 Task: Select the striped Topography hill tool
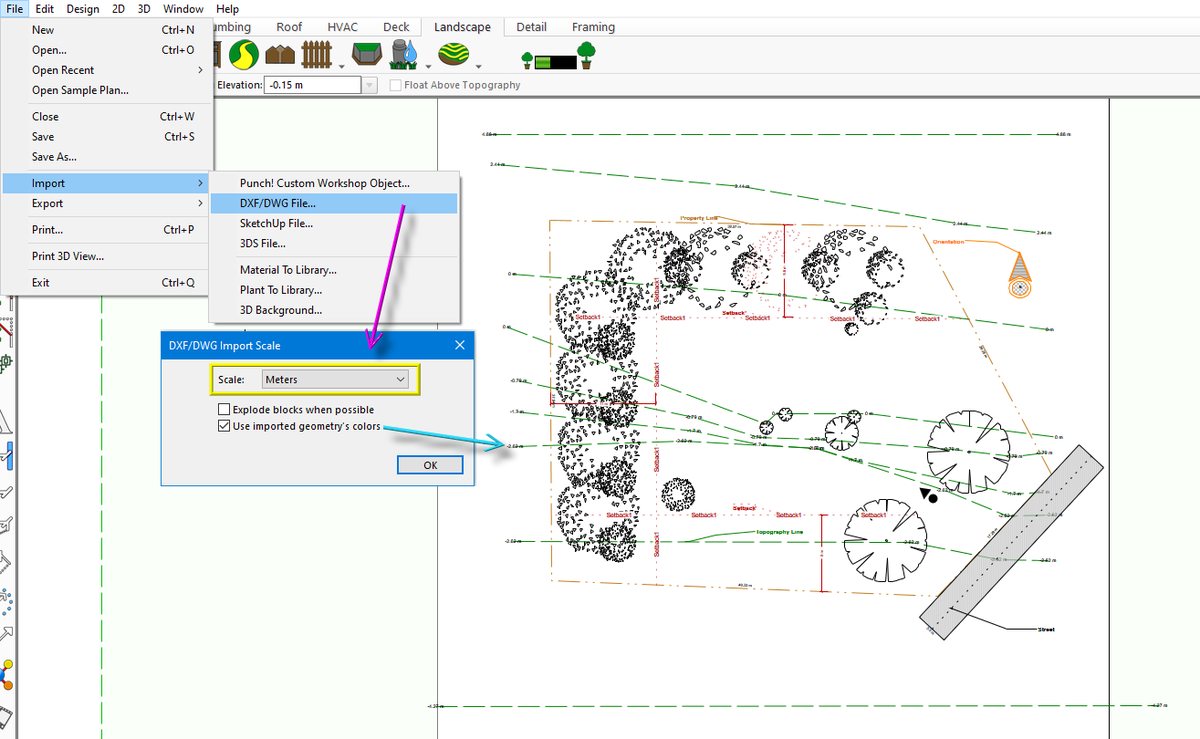pyautogui.click(x=455, y=54)
